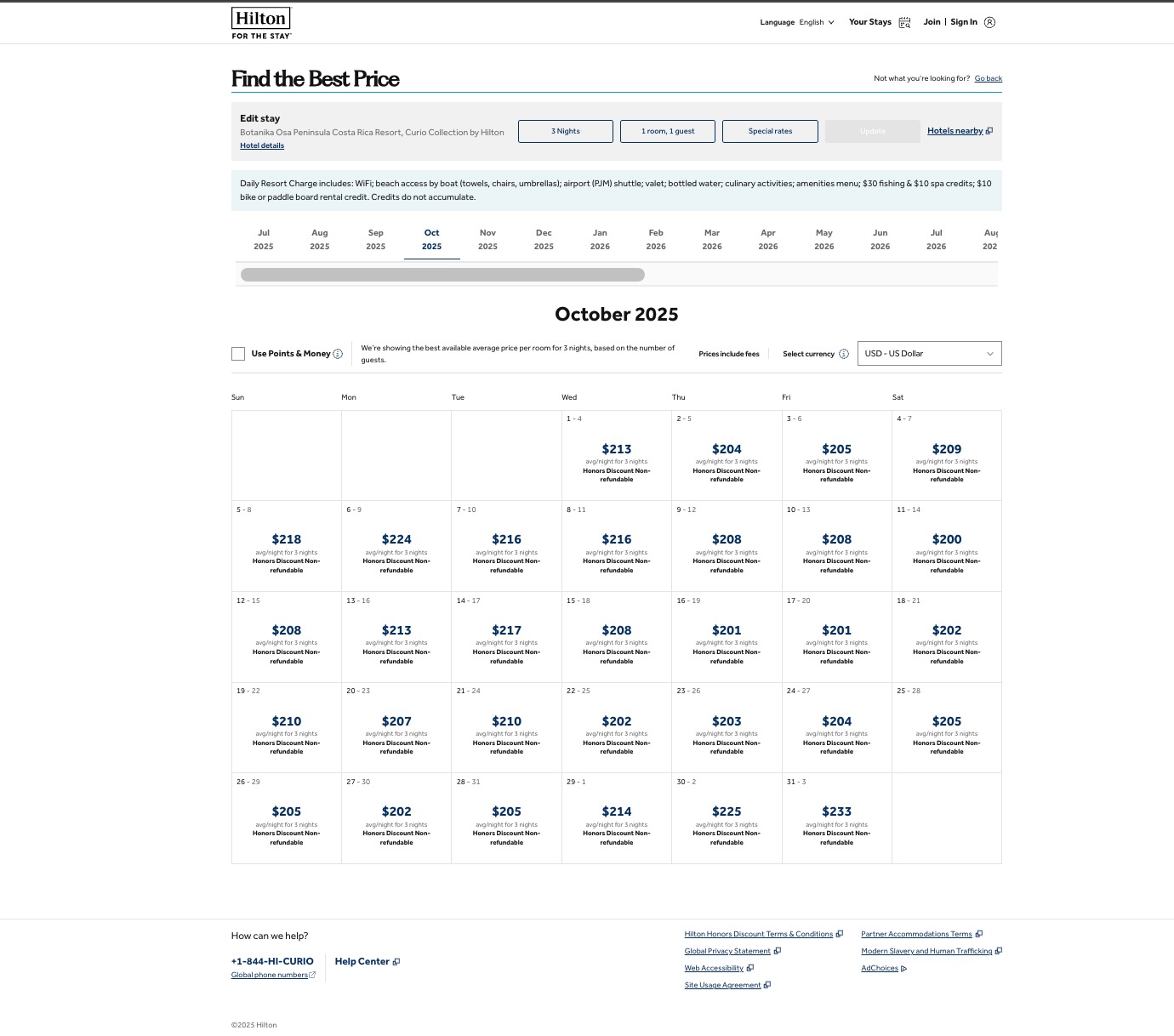The height and width of the screenshot is (1036, 1174).
Task: Switch to the Nov 2025 month tab
Action: pos(487,240)
